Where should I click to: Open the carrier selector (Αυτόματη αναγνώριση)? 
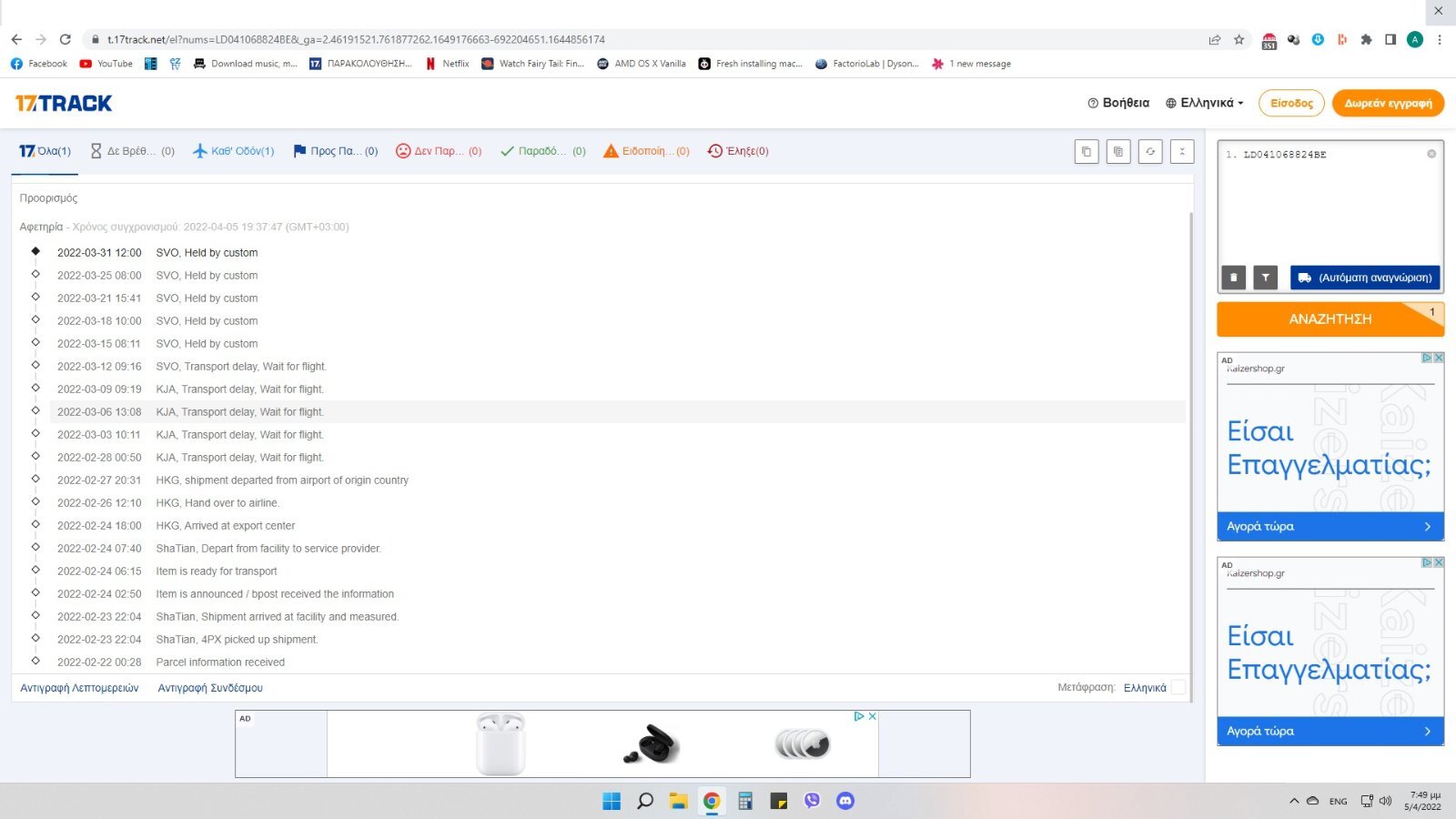coord(1365,278)
